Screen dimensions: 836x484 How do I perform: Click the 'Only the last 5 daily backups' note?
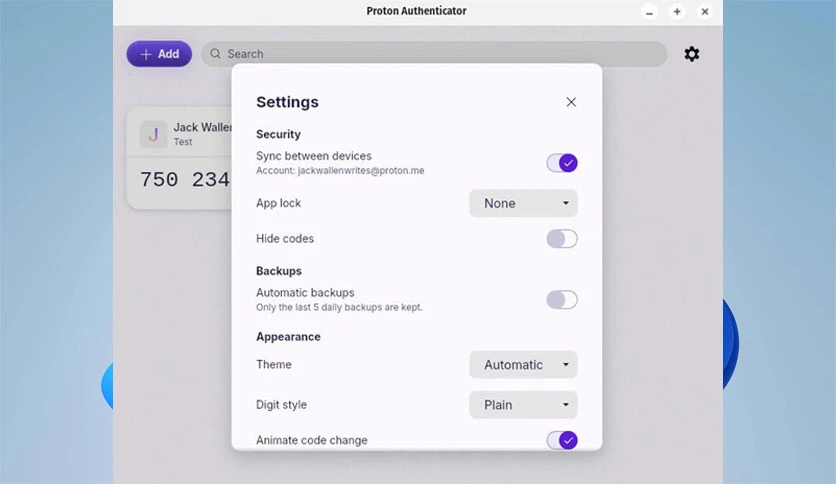pos(339,308)
